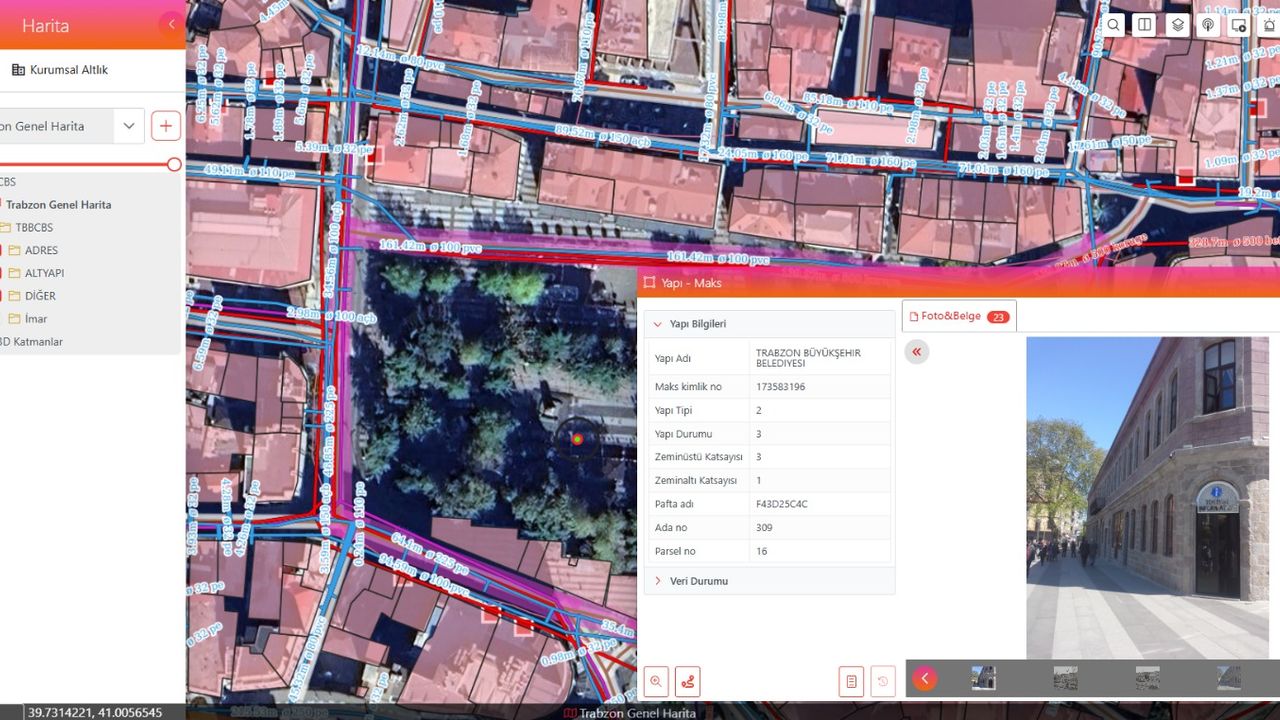Select the first photo thumbnail in strip
Screen dimensions: 1280x720
[x=983, y=679]
